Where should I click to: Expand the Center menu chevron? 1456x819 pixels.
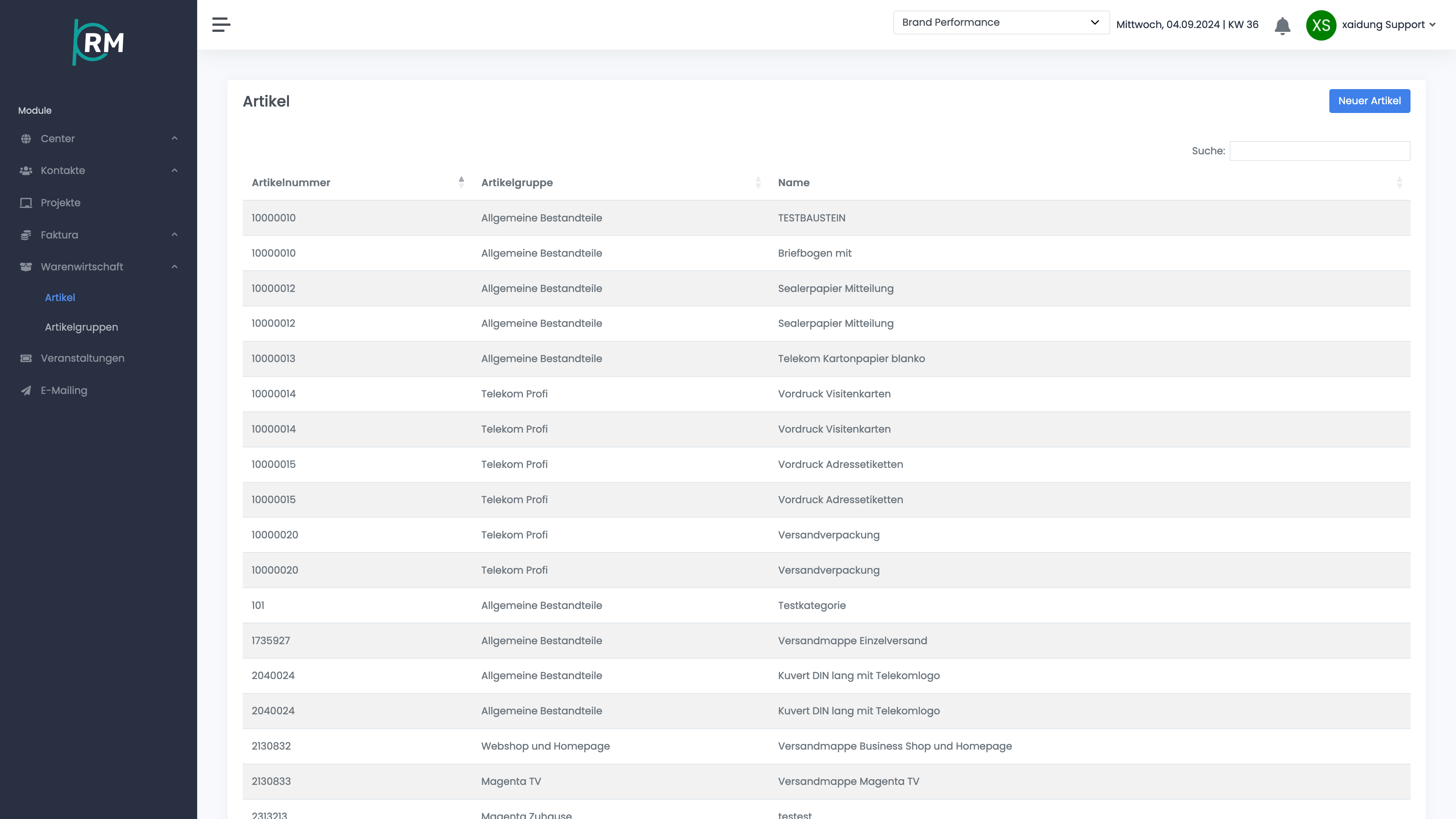tap(175, 138)
